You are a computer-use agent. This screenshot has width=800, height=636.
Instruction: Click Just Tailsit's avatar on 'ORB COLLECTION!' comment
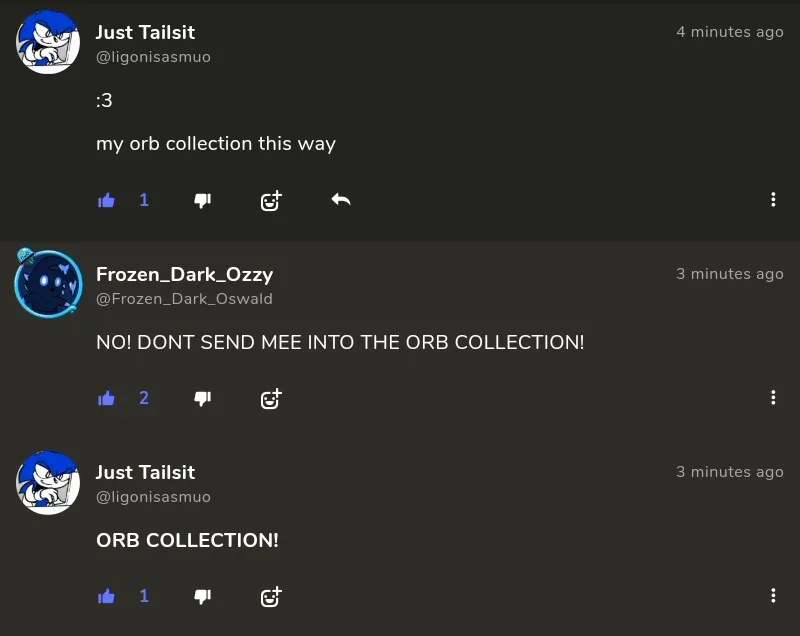48,483
